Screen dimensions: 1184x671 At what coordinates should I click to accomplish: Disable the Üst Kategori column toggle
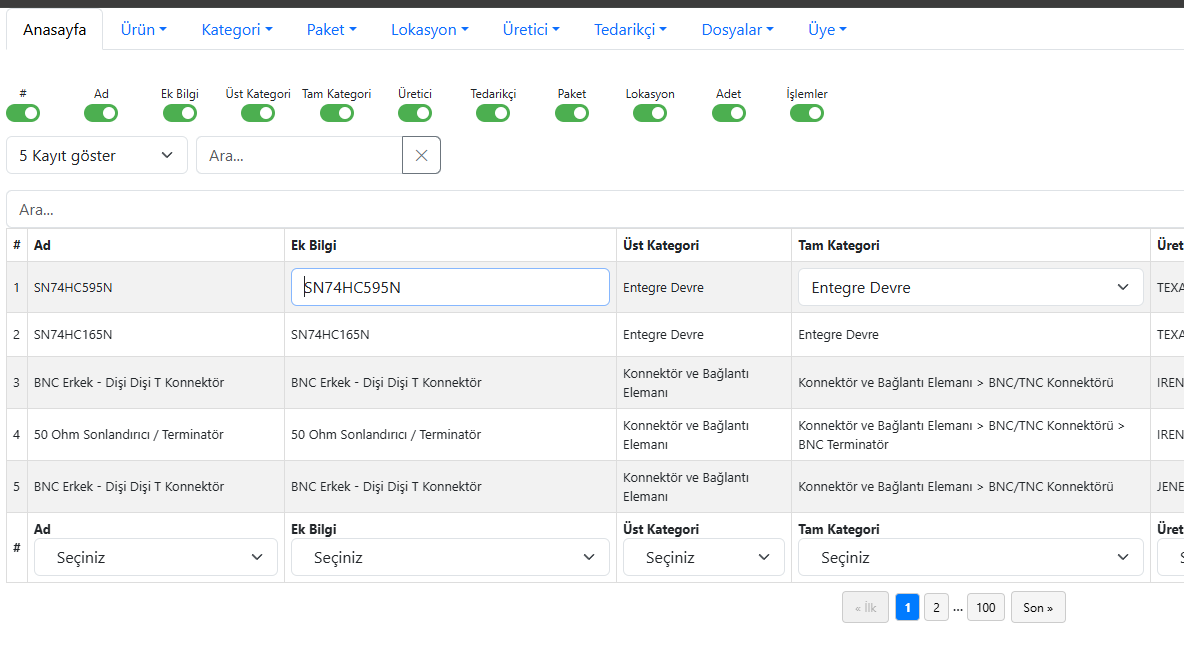[x=258, y=113]
